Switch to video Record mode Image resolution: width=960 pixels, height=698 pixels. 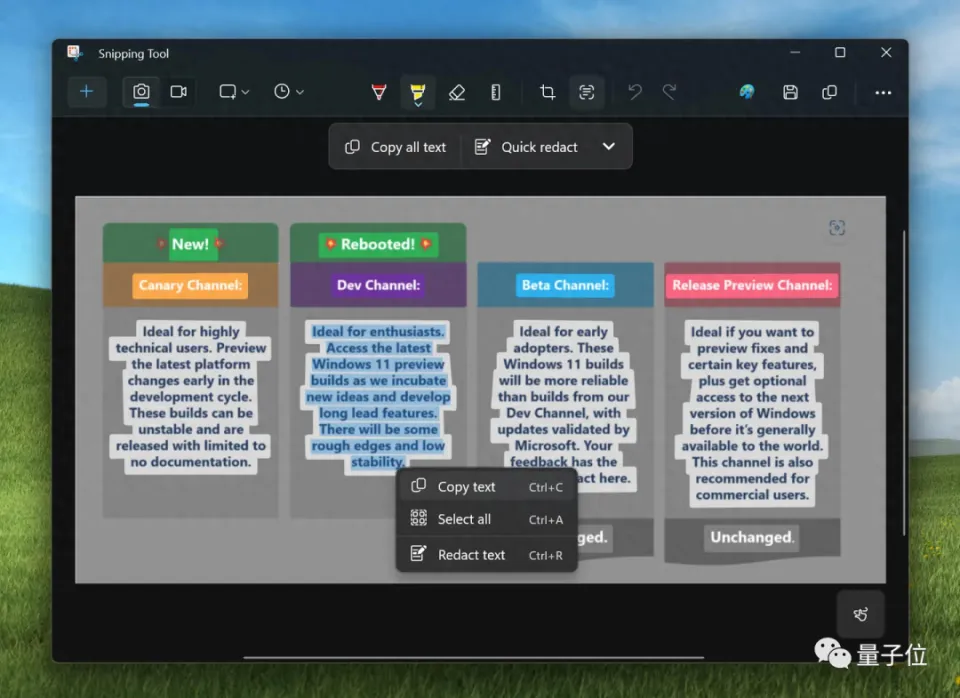[178, 92]
